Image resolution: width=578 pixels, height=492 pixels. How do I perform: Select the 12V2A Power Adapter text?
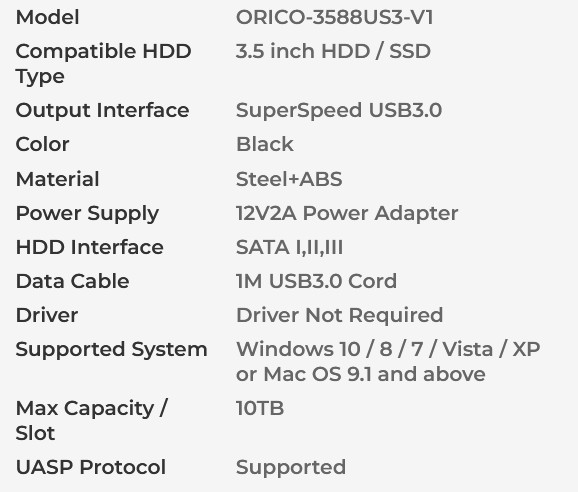(x=347, y=214)
